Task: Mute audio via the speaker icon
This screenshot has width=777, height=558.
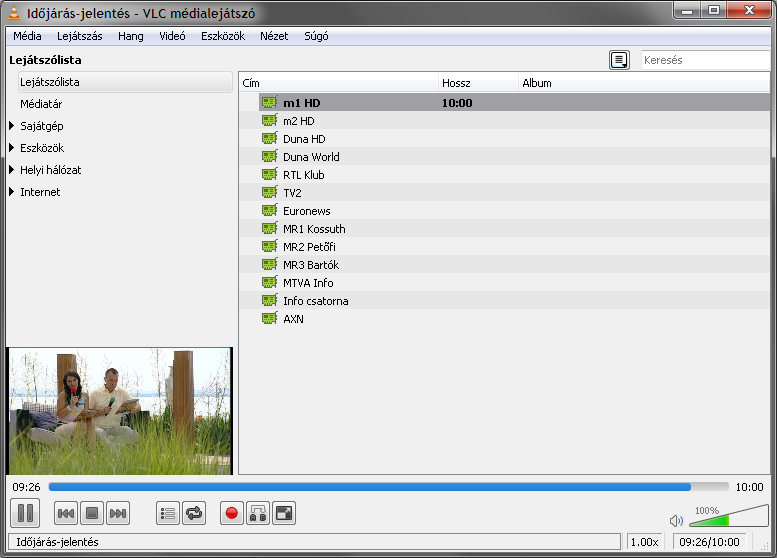Action: [676, 520]
